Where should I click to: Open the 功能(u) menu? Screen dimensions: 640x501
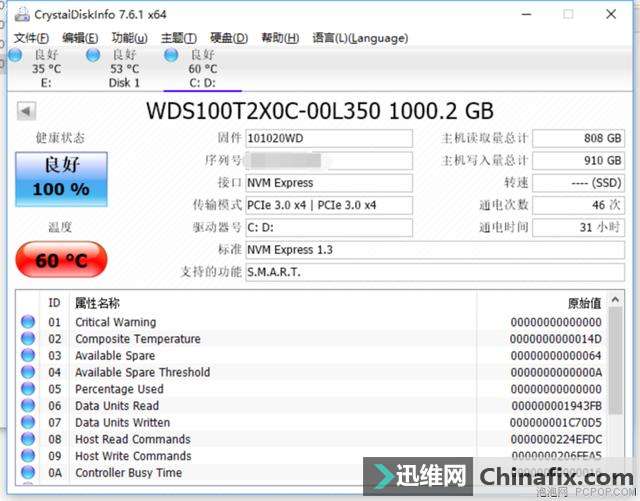tap(129, 38)
